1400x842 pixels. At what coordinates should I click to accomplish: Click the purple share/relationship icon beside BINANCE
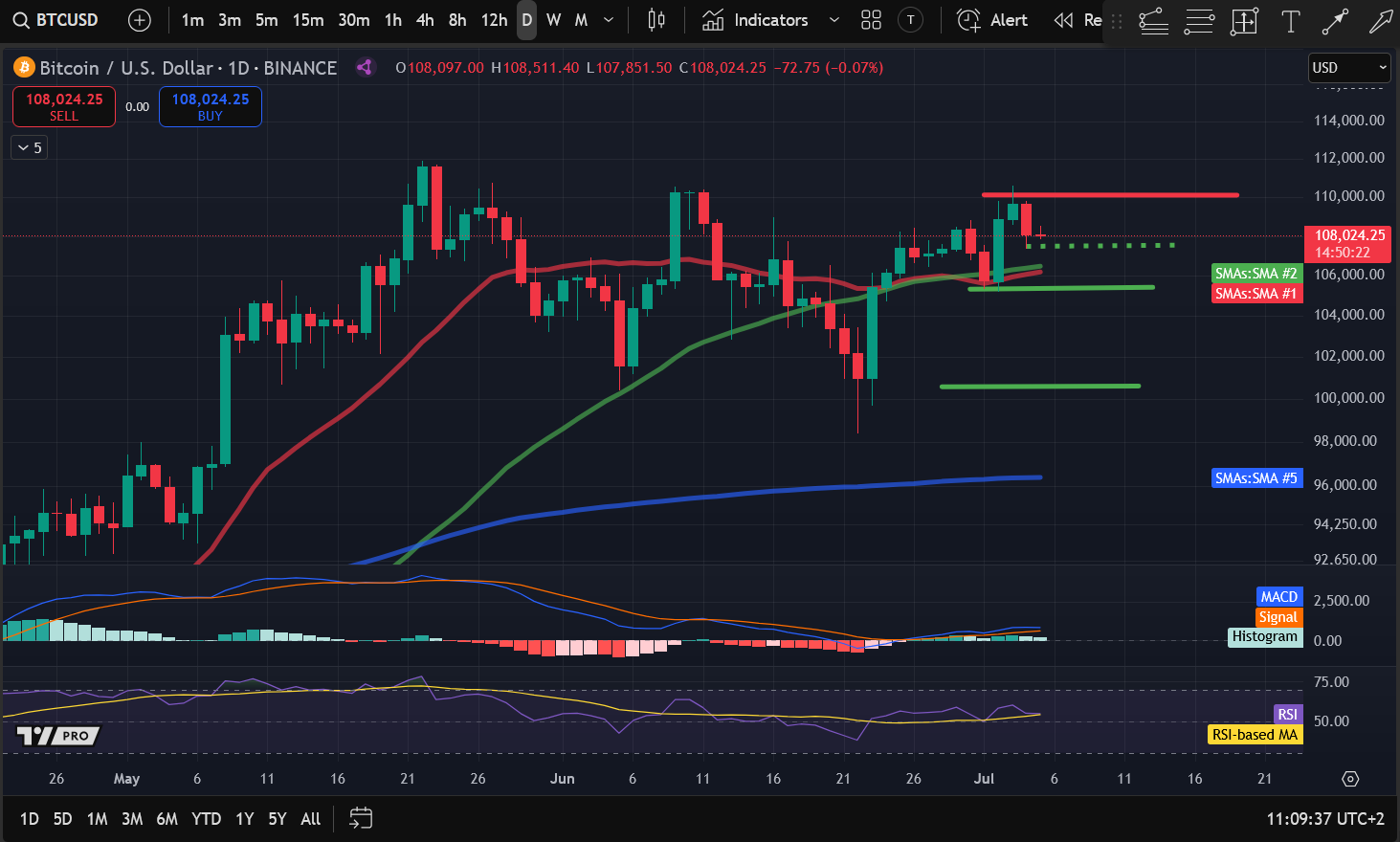pyautogui.click(x=364, y=67)
